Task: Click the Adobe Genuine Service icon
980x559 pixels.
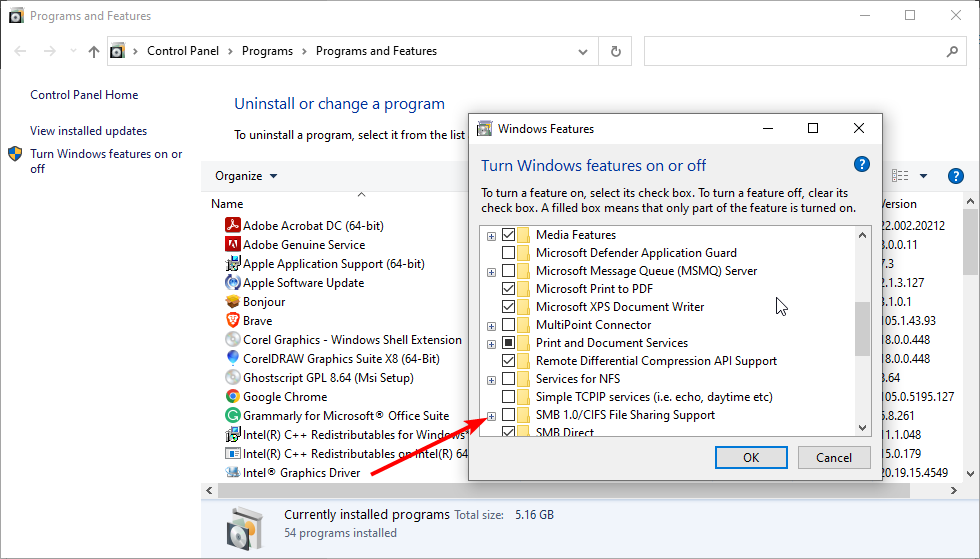Action: click(x=232, y=244)
